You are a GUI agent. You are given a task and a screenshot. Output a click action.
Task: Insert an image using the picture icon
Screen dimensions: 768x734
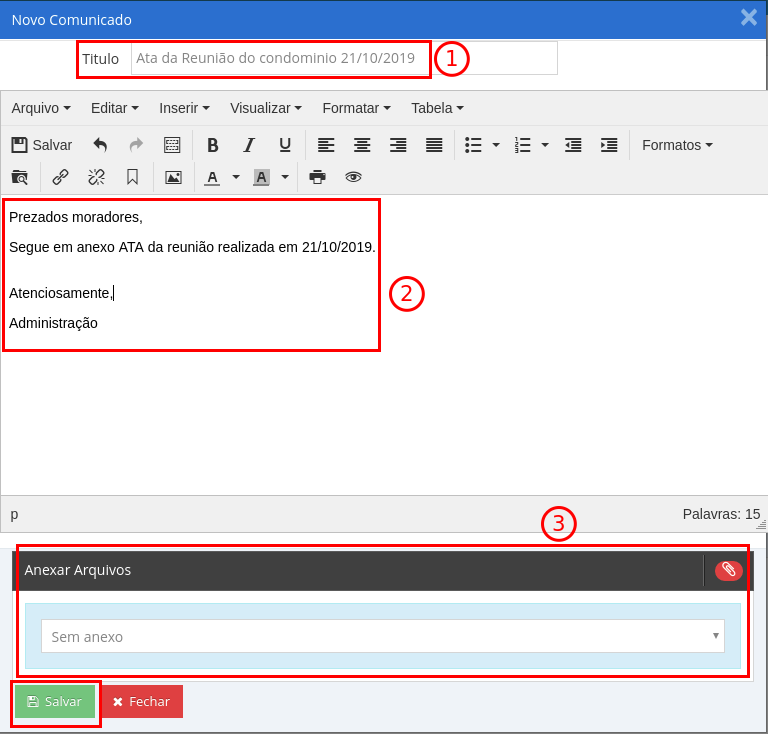coord(173,177)
